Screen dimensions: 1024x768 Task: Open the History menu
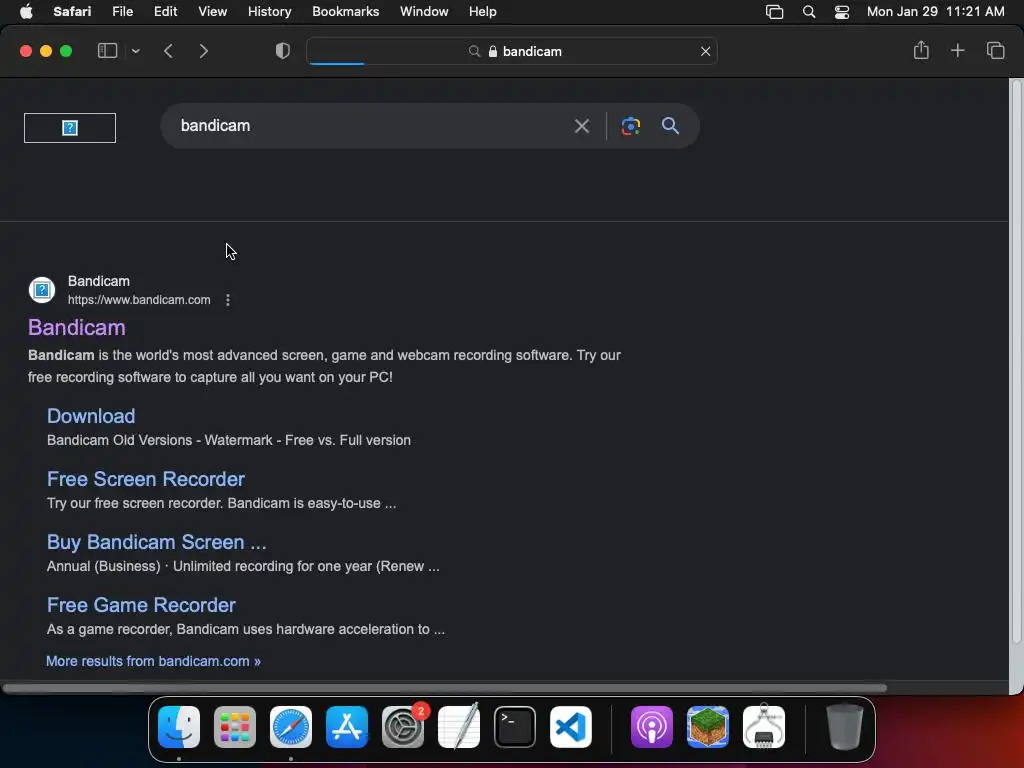click(269, 11)
